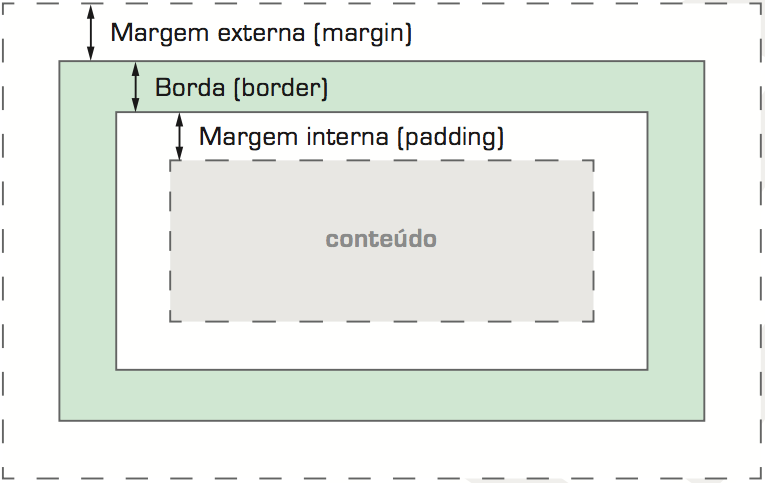The image size is (765, 483).
Task: Click the 'Margem externa (margin)' label
Action: tap(261, 34)
